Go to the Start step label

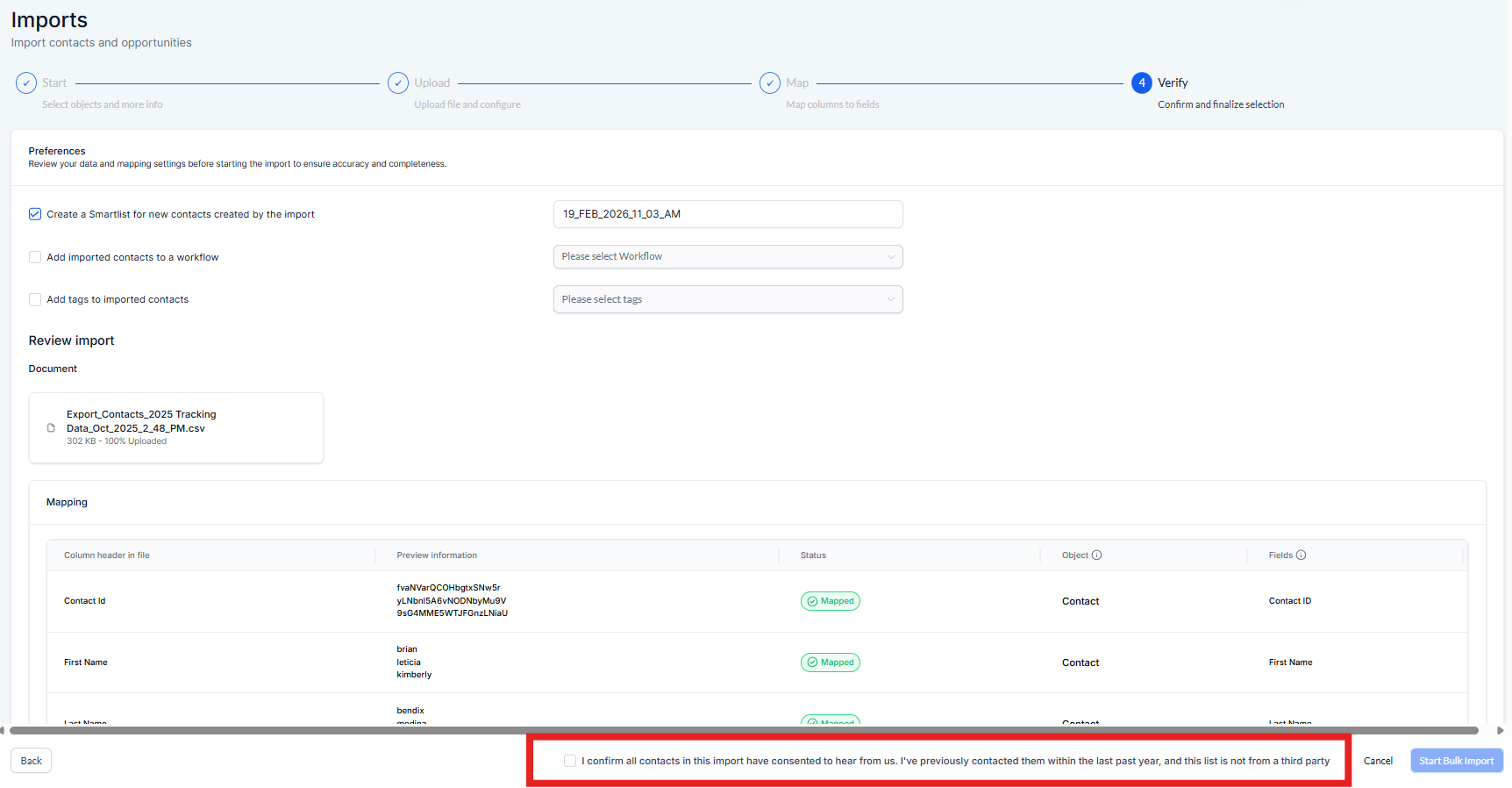[54, 82]
